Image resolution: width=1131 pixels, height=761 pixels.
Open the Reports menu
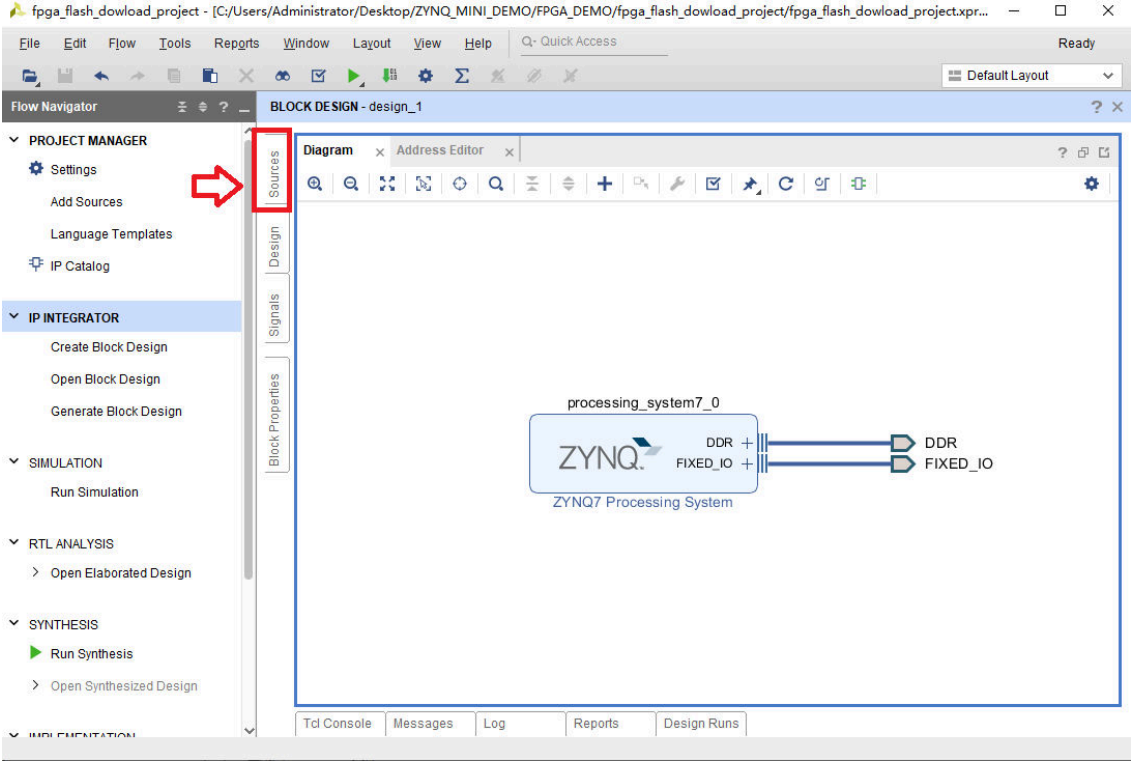point(236,44)
